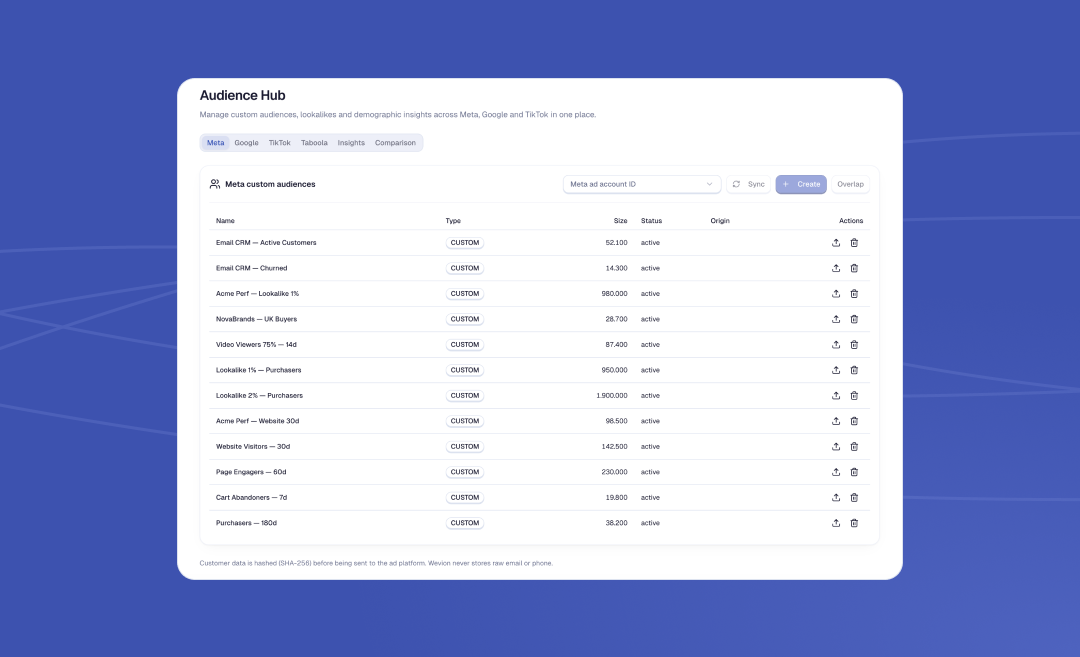Open the TikTok tab
This screenshot has width=1080, height=657.
coord(279,143)
